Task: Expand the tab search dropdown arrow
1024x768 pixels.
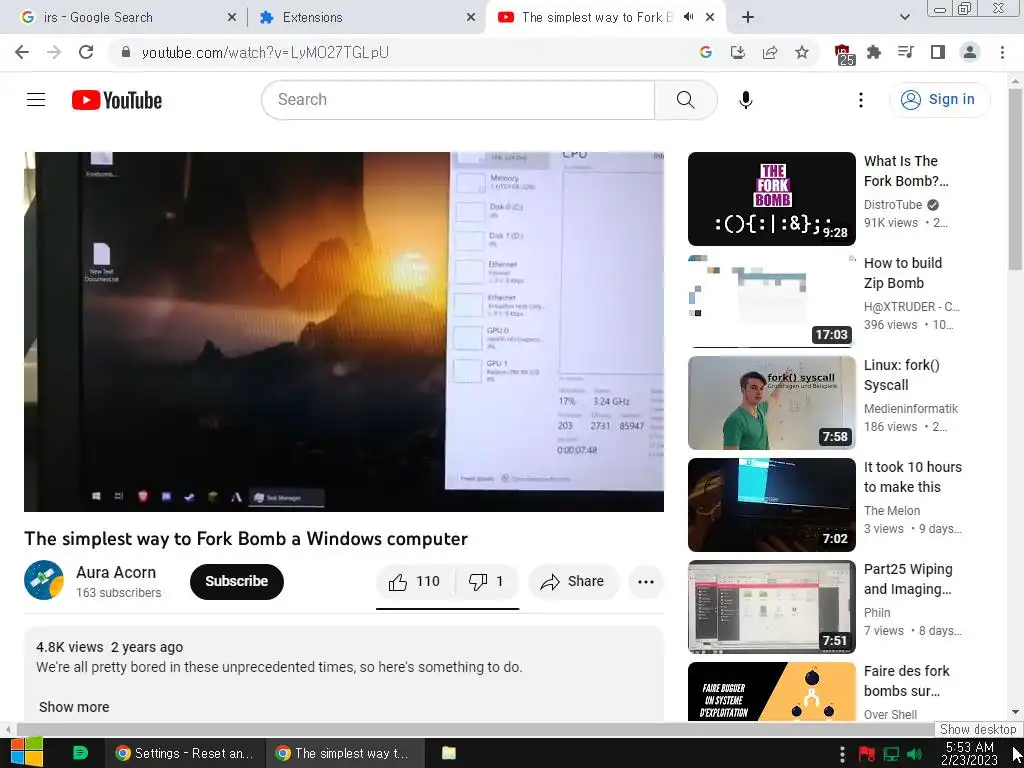Action: pyautogui.click(x=904, y=18)
